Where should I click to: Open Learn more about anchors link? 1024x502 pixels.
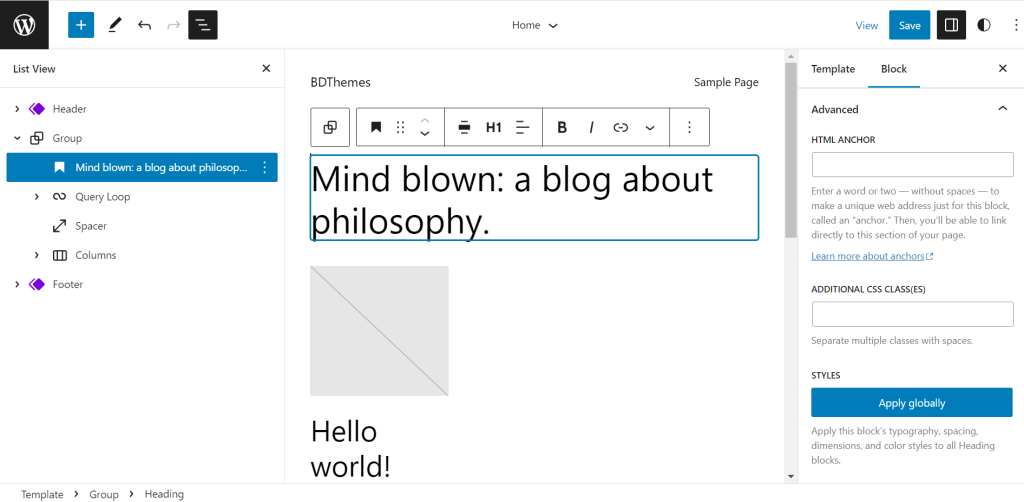[872, 256]
